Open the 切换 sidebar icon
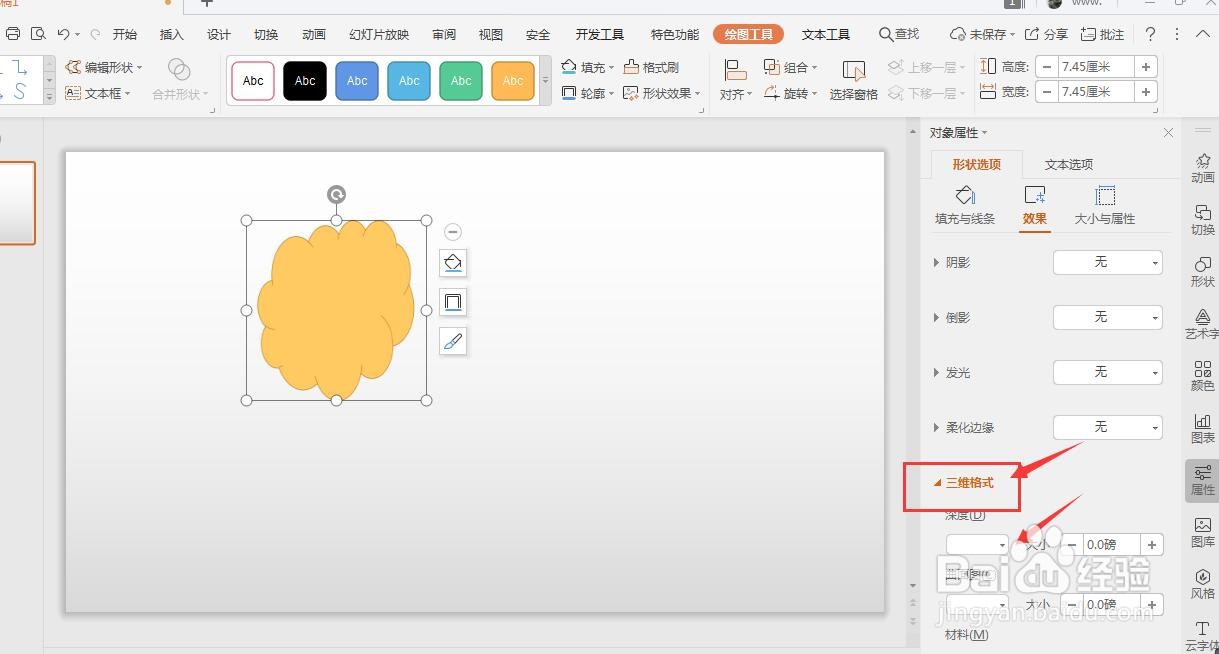Image resolution: width=1219 pixels, height=654 pixels. (1203, 219)
